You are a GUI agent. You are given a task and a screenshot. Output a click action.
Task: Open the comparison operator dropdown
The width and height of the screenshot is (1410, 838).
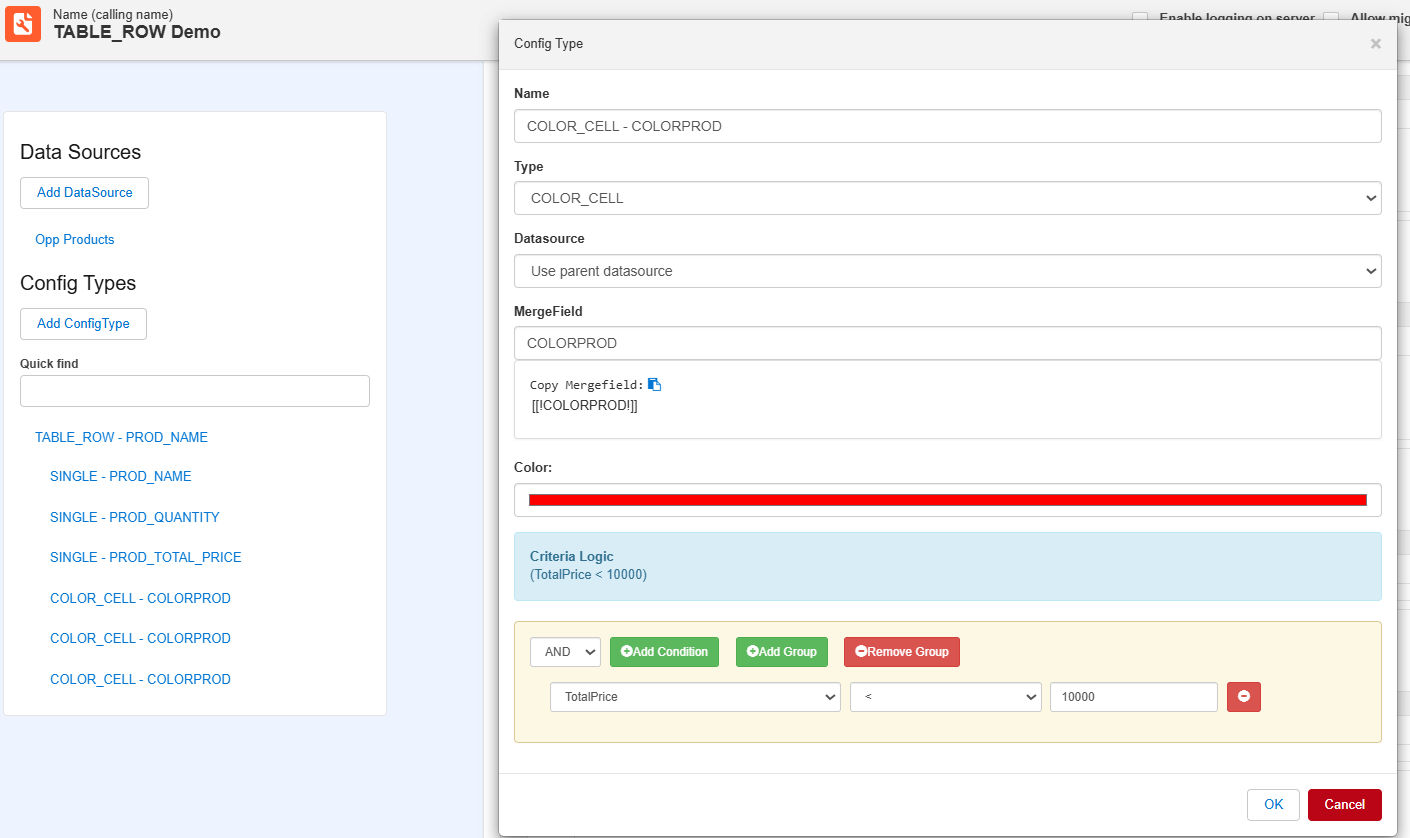pyautogui.click(x=946, y=697)
